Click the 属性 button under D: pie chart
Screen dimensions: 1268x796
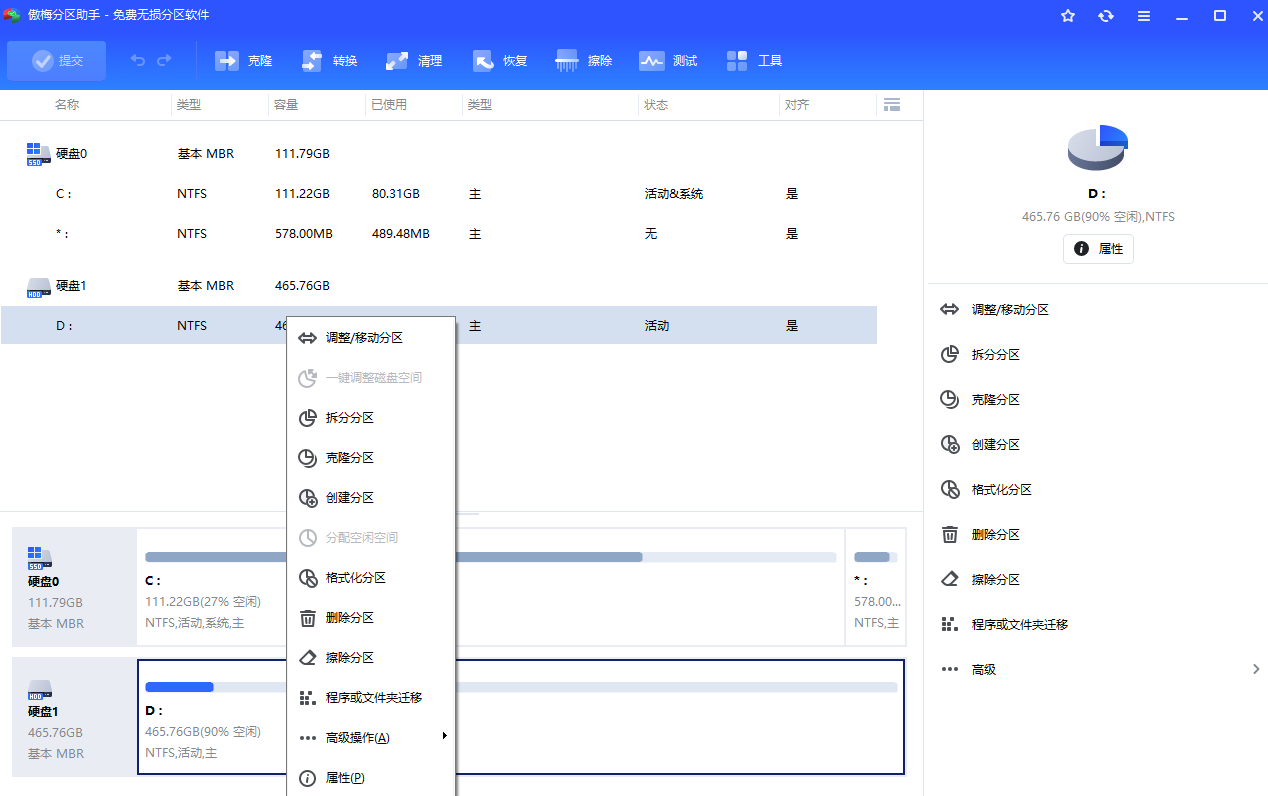(x=1098, y=249)
